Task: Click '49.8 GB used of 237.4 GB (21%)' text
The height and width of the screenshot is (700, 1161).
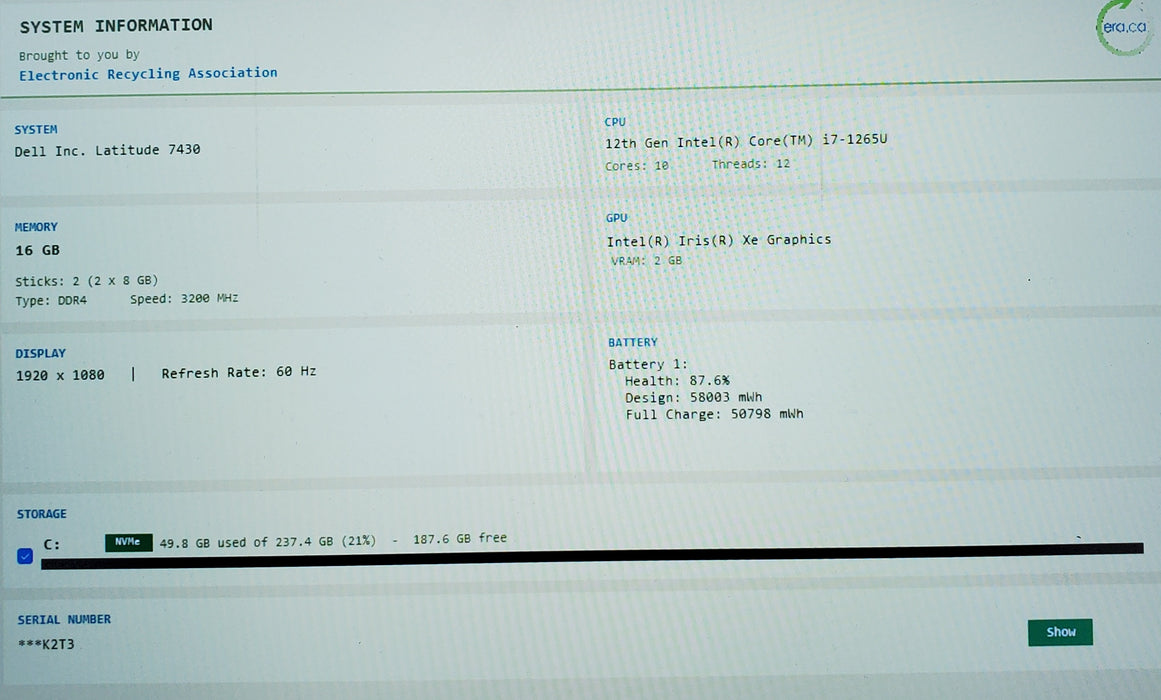Action: point(267,542)
